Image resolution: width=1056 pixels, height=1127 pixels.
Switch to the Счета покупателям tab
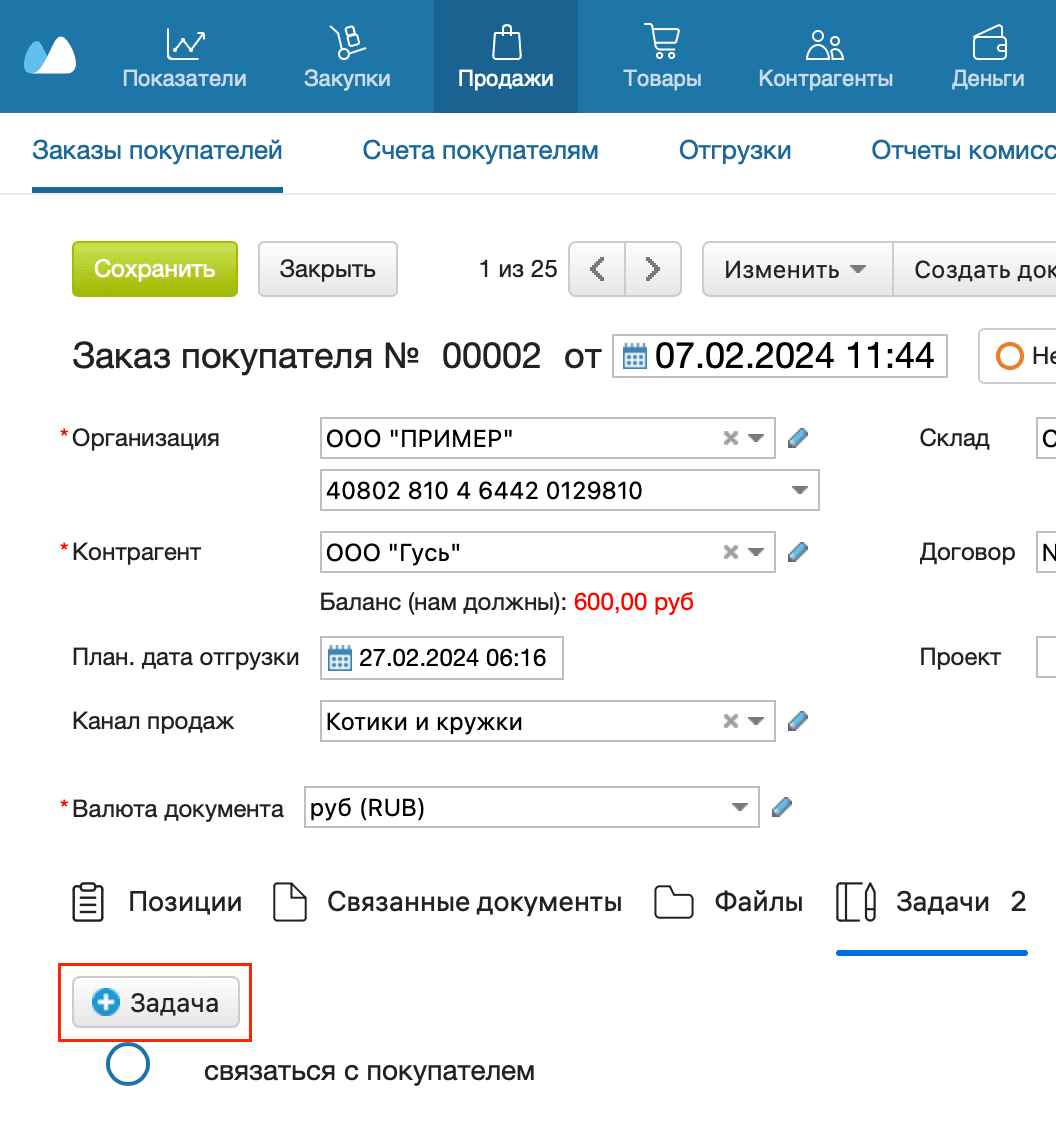480,150
